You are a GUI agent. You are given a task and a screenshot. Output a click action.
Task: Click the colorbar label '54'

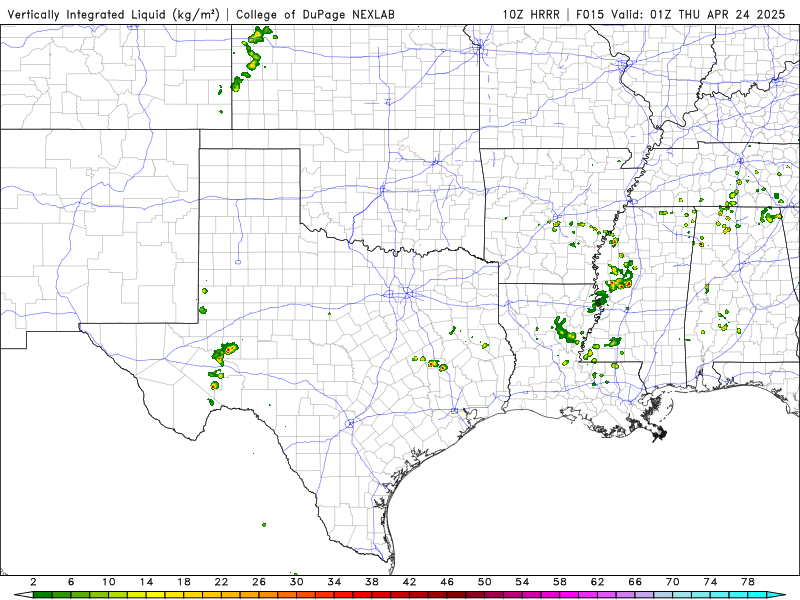click(522, 582)
